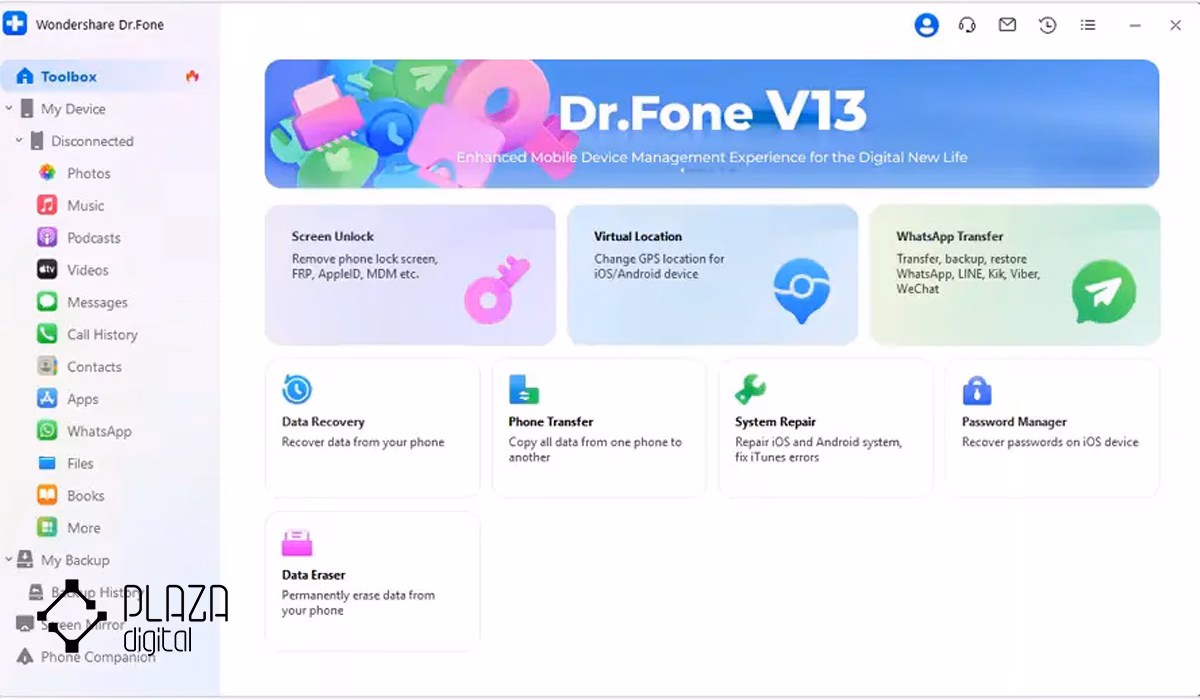Click the System Repair wrench icon
Image resolution: width=1200 pixels, height=700 pixels.
coord(750,389)
